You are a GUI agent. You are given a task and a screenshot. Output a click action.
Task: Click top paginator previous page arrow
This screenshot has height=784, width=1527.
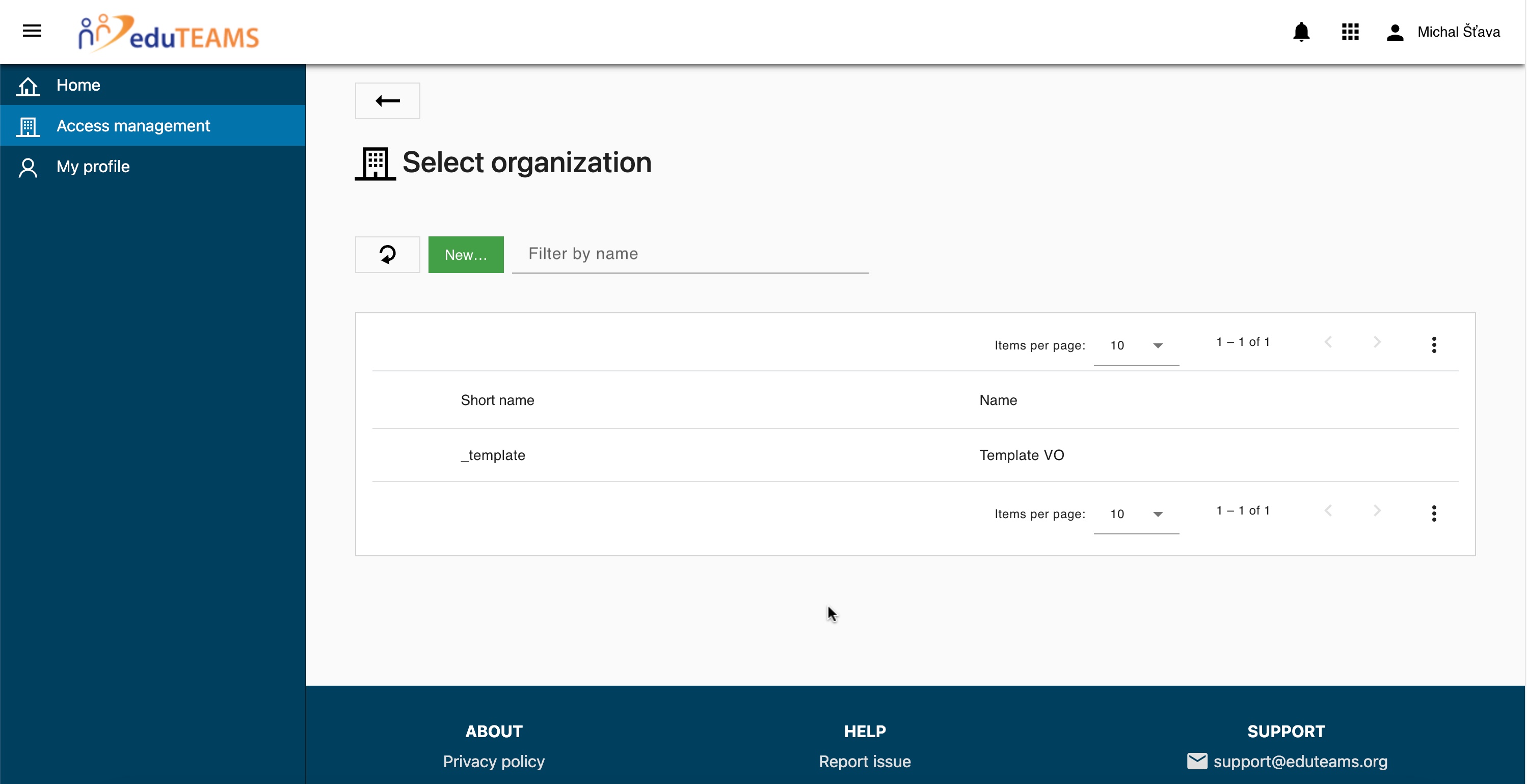pos(1328,342)
